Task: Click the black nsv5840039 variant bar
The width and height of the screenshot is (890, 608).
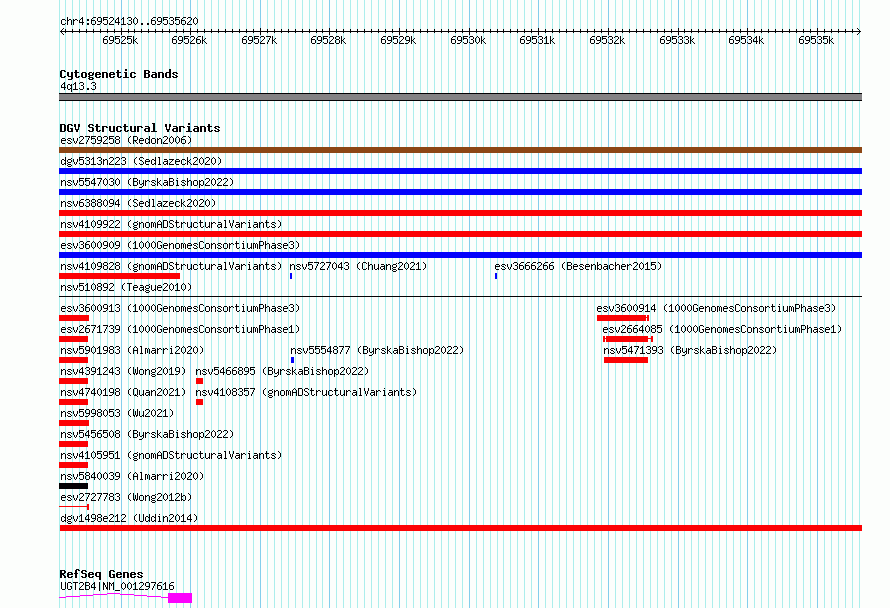Action: tap(74, 486)
